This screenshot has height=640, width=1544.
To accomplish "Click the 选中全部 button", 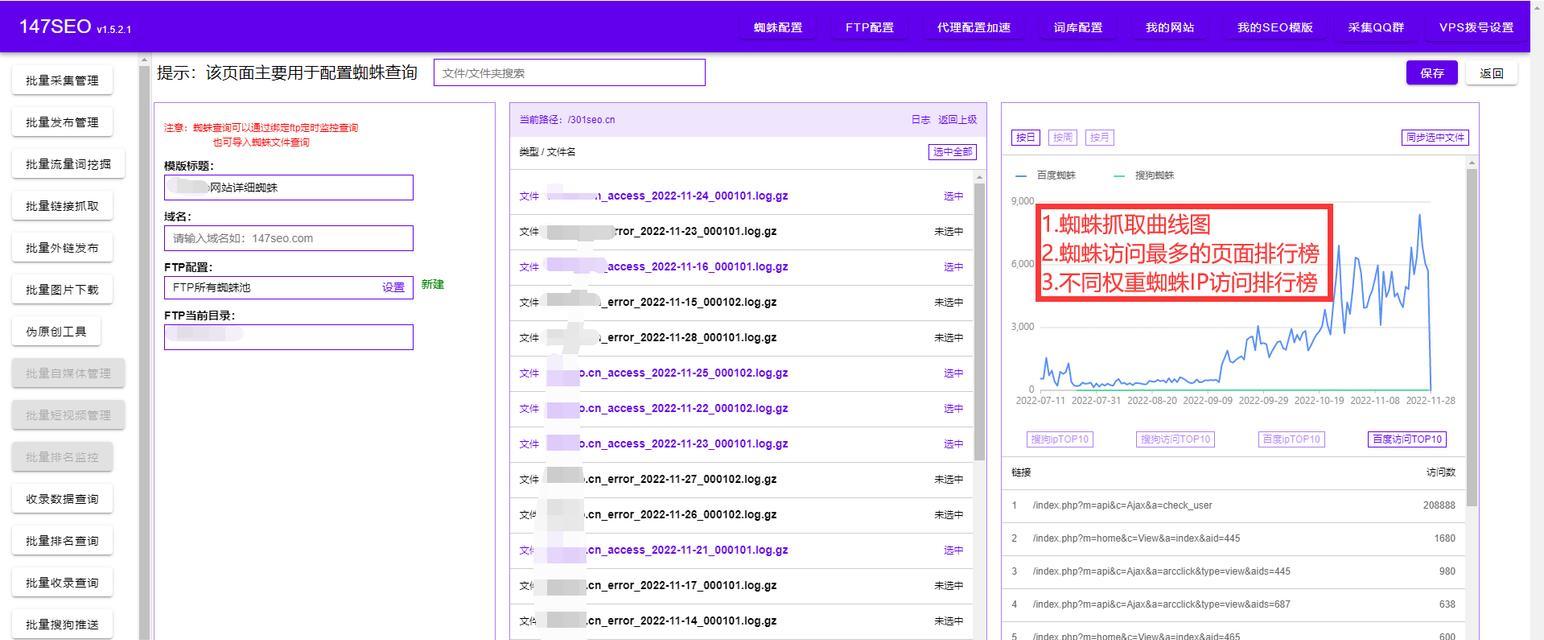I will (x=952, y=152).
